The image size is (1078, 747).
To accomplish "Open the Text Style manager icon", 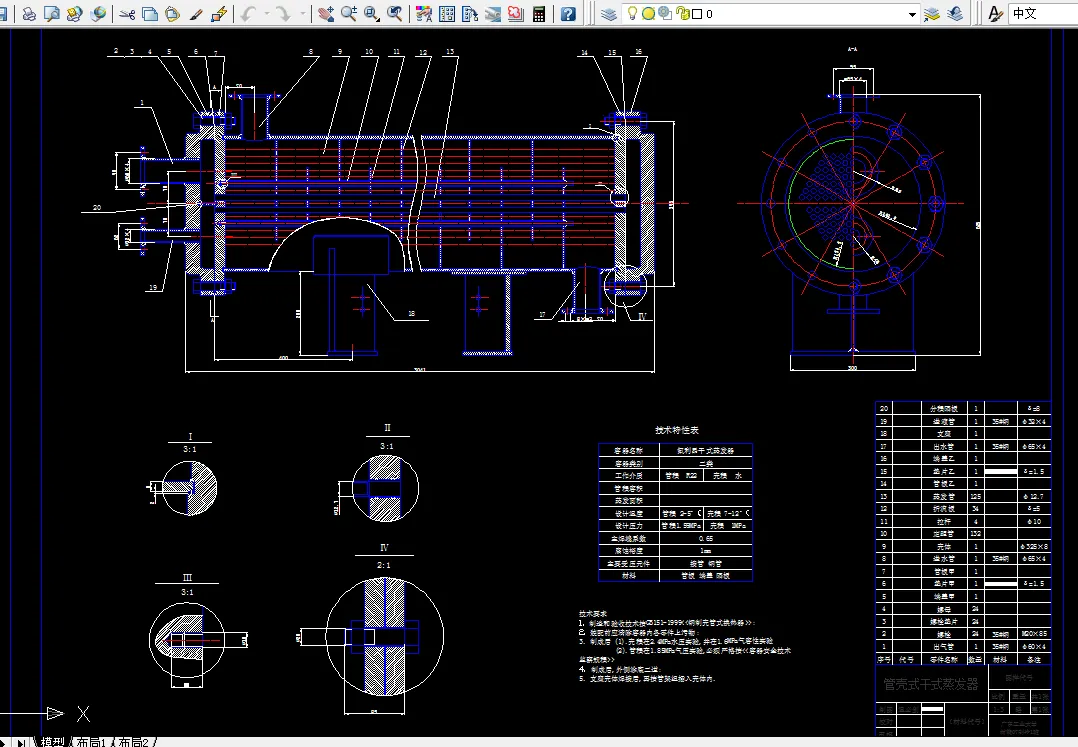I will [995, 13].
